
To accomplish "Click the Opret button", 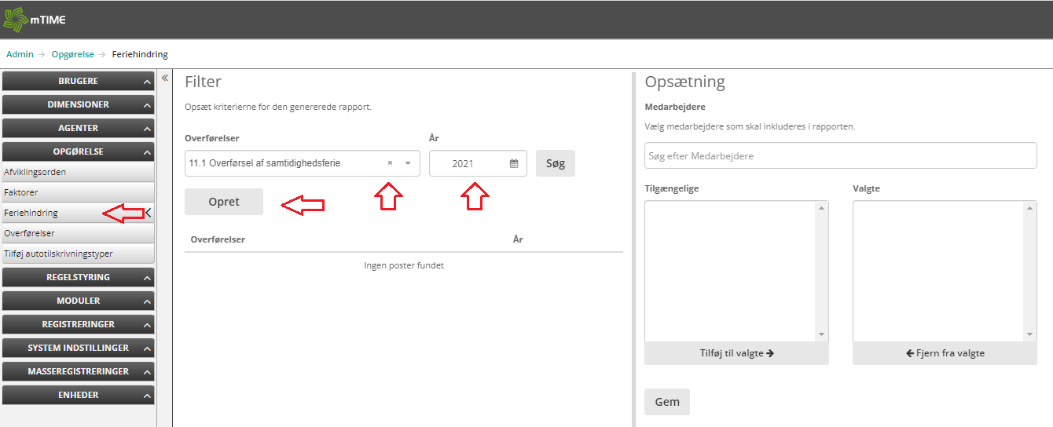I will (224, 201).
